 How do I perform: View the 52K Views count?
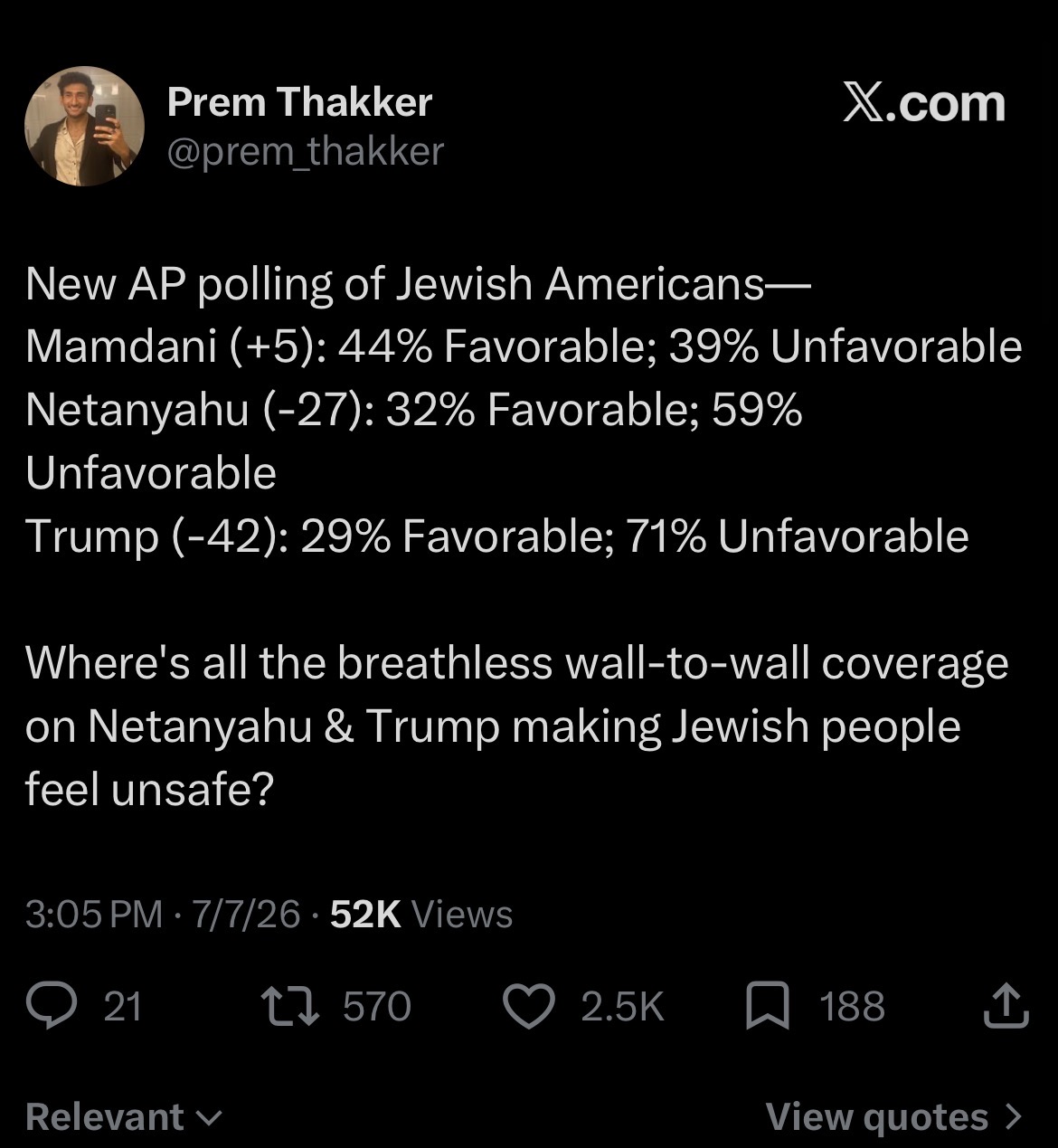coord(421,914)
